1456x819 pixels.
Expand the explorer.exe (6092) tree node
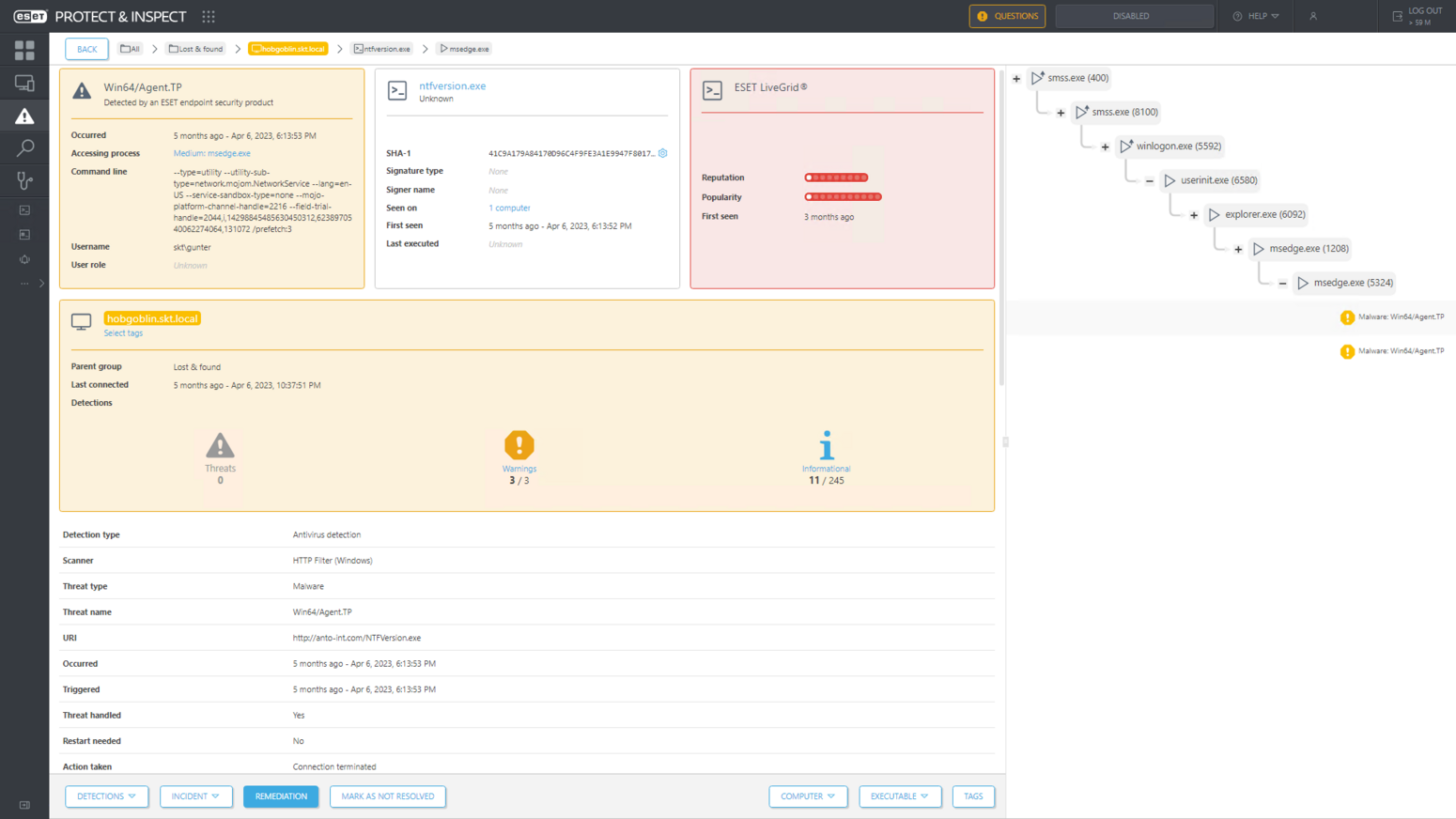1194,215
